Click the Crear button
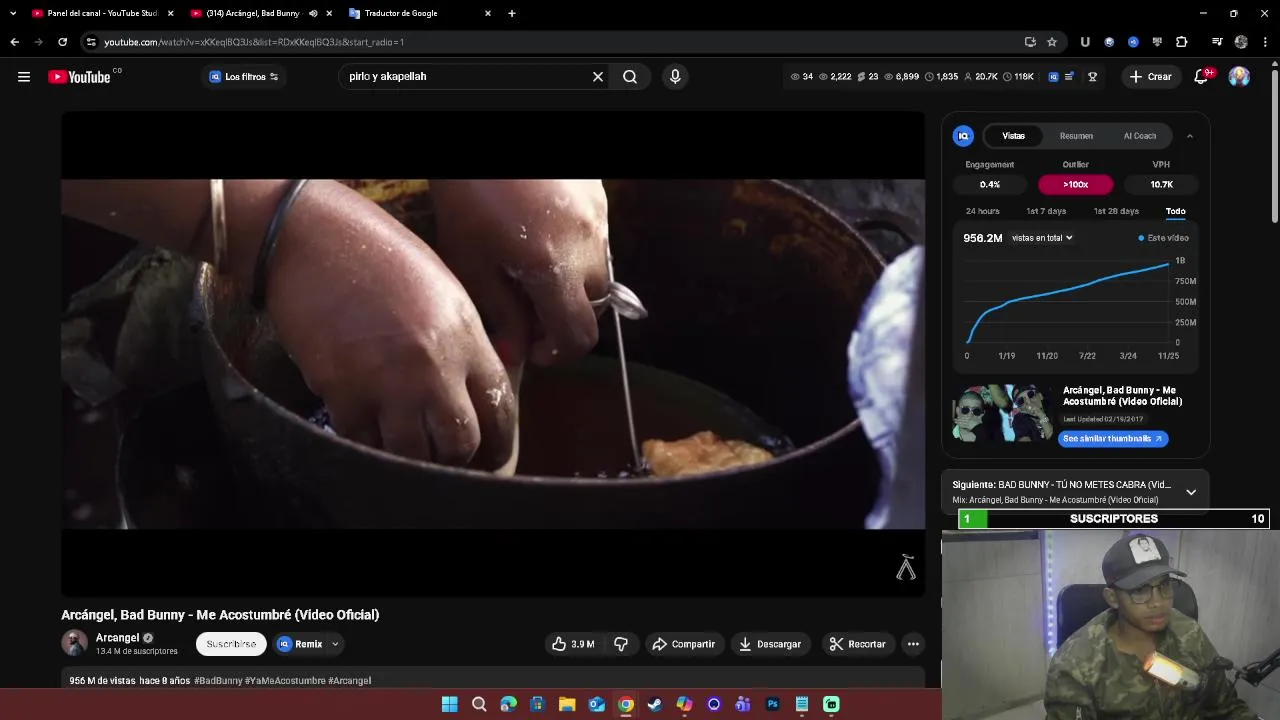Viewport: 1280px width, 720px height. 1150,76
